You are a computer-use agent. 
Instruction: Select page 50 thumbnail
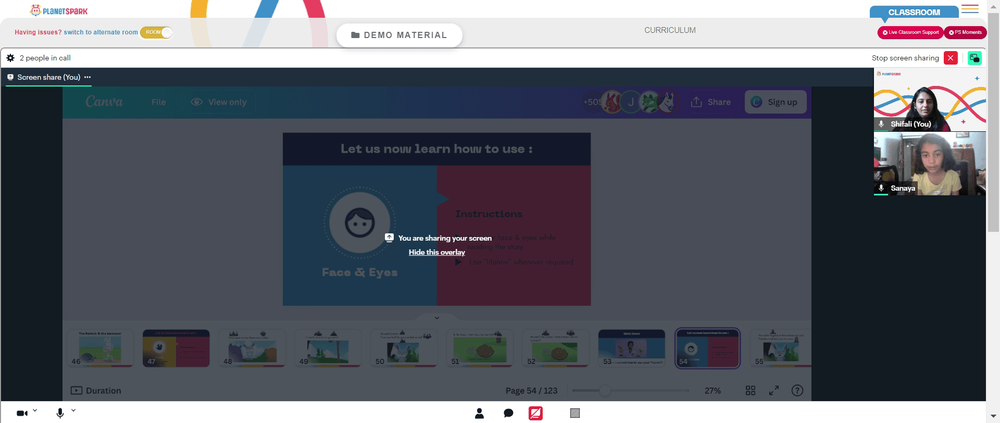[404, 348]
